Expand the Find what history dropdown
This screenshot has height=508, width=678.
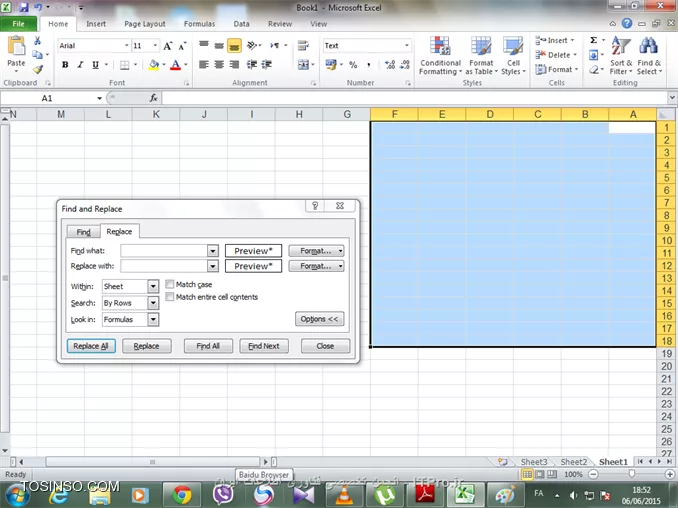[x=212, y=251]
